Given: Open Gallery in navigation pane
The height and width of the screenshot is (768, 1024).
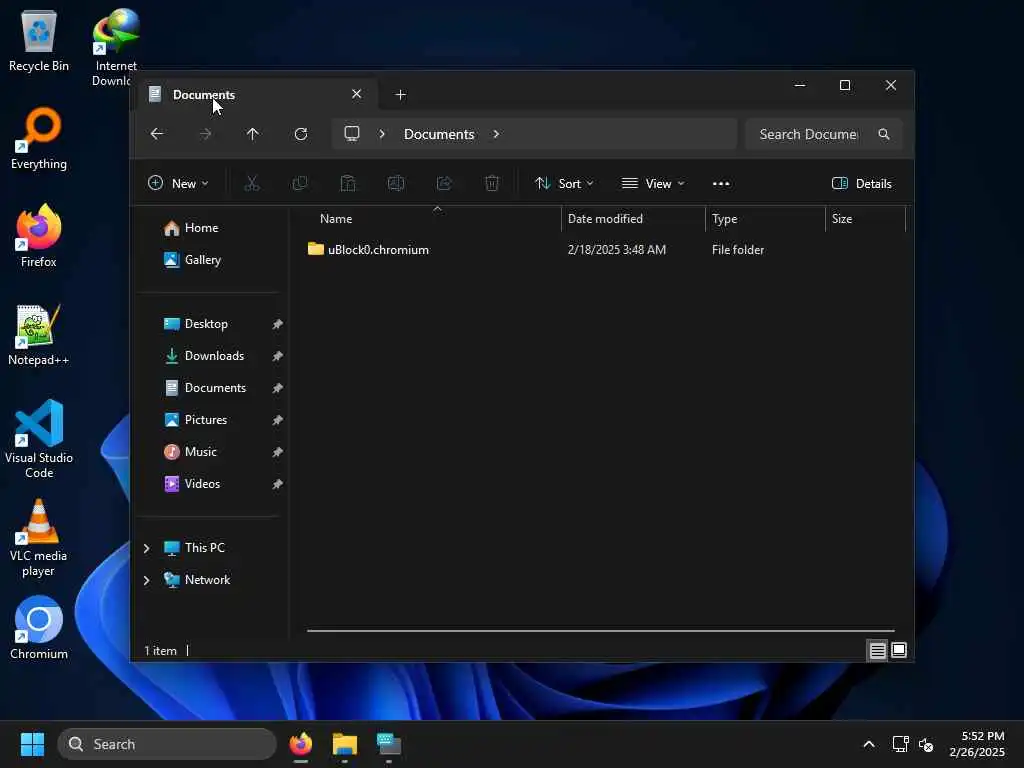Looking at the screenshot, I should (x=202, y=260).
